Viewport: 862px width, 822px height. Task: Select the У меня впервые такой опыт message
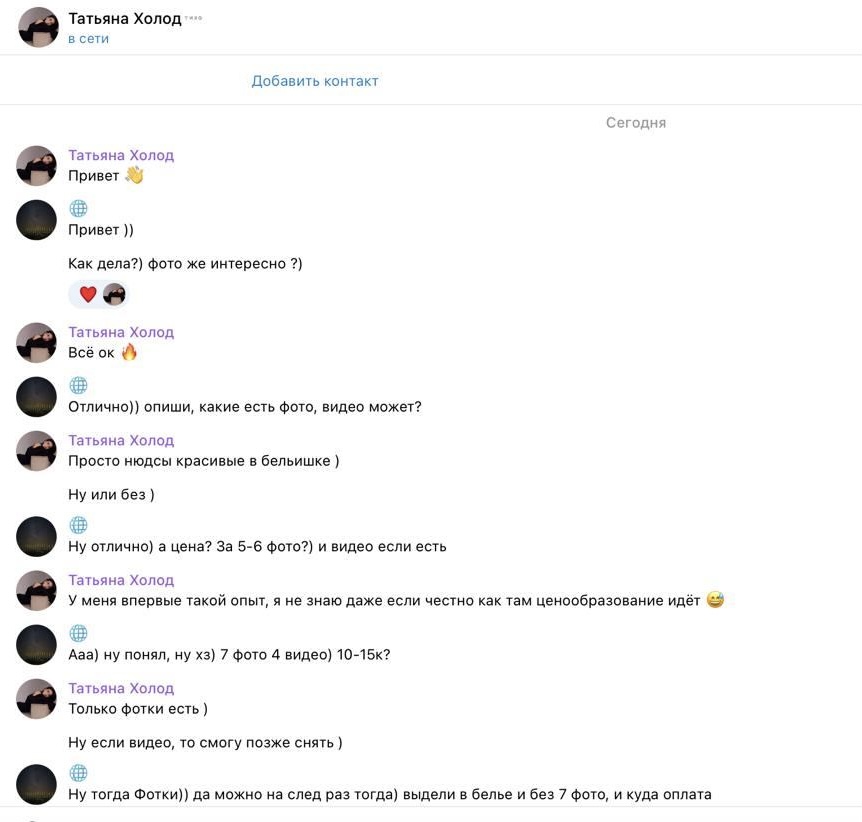(396, 600)
